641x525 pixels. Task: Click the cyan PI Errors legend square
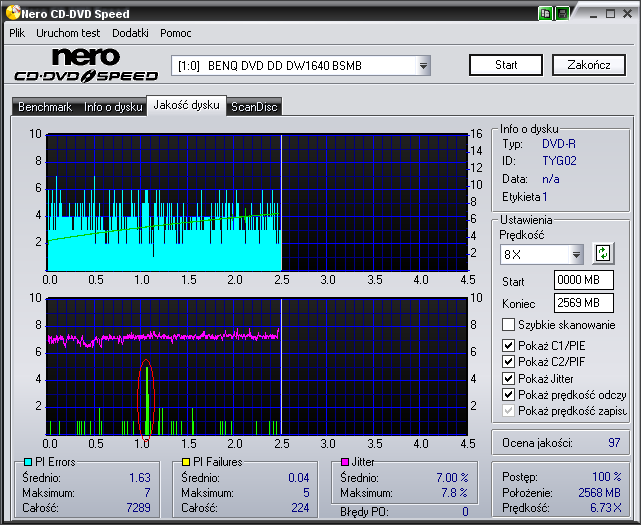pos(28,462)
